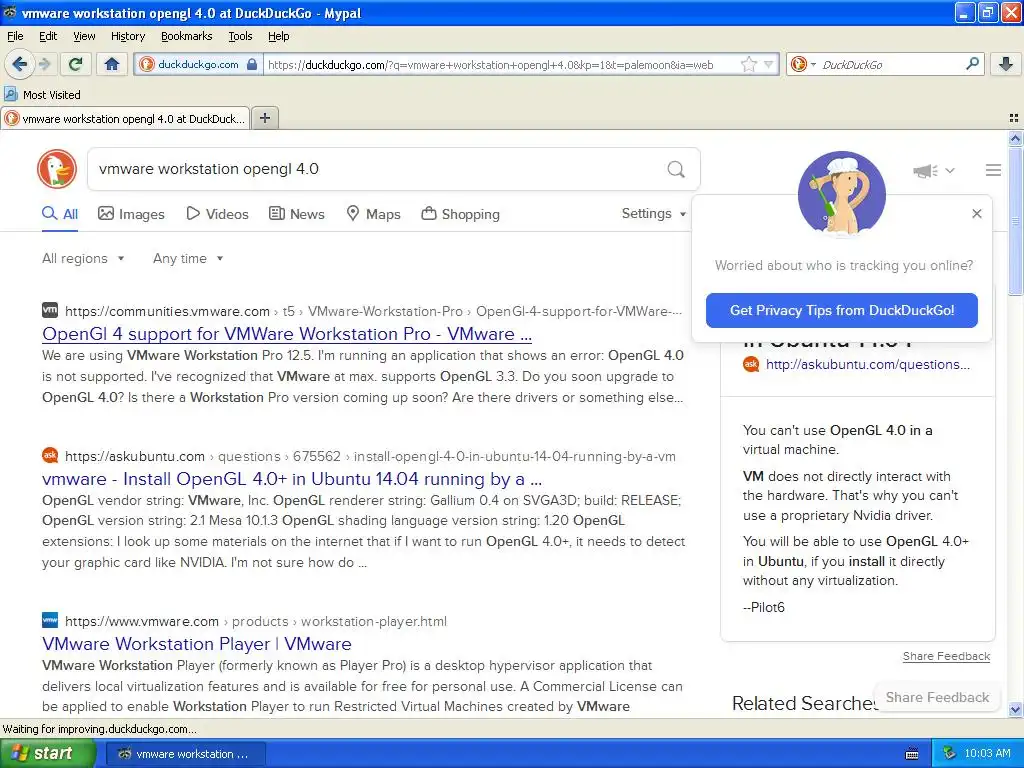The image size is (1024, 768).
Task: Click the browser search bar magnifier icon
Action: pos(972,64)
